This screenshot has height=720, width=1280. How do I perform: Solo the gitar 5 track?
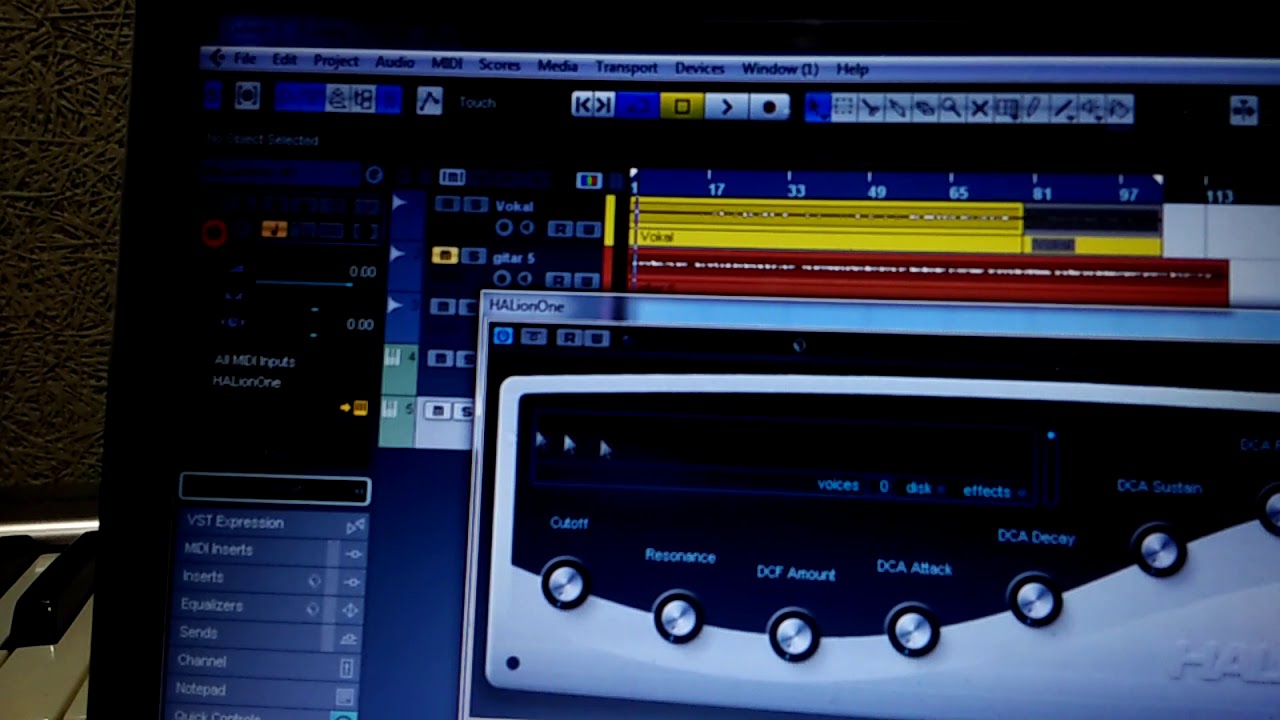tap(473, 256)
